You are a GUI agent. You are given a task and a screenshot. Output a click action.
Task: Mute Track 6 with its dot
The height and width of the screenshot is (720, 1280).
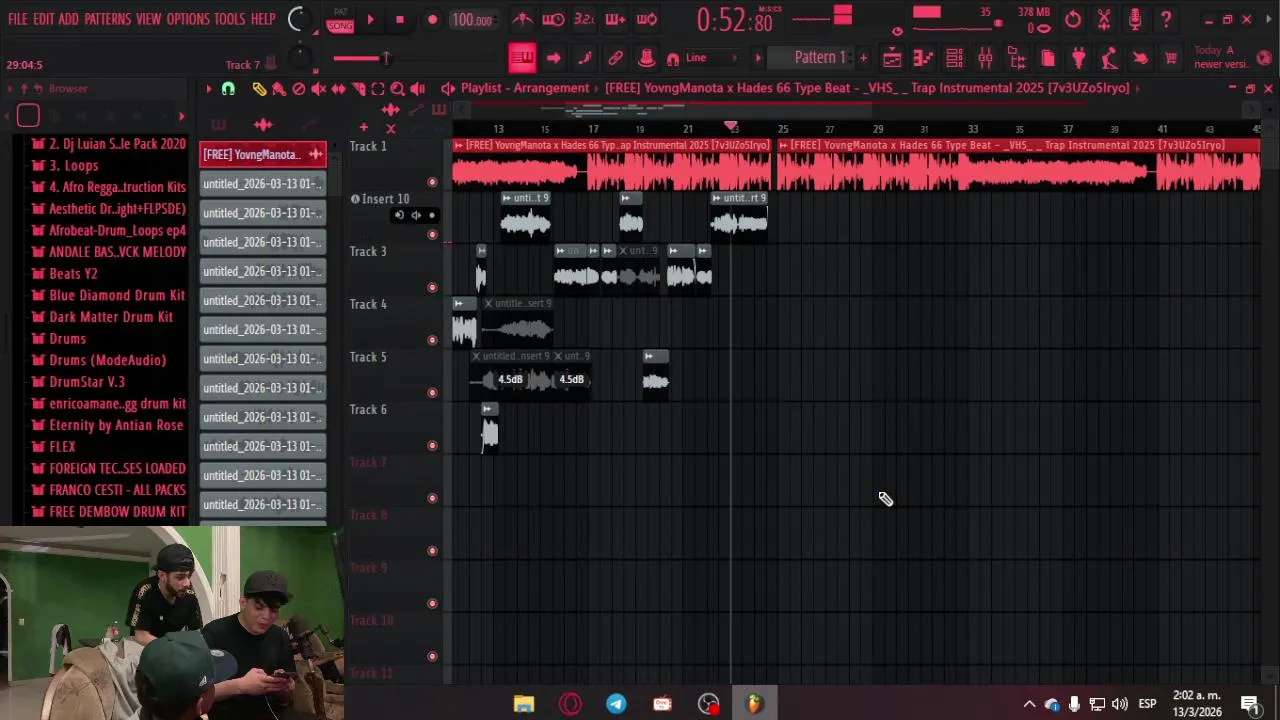pos(432,446)
